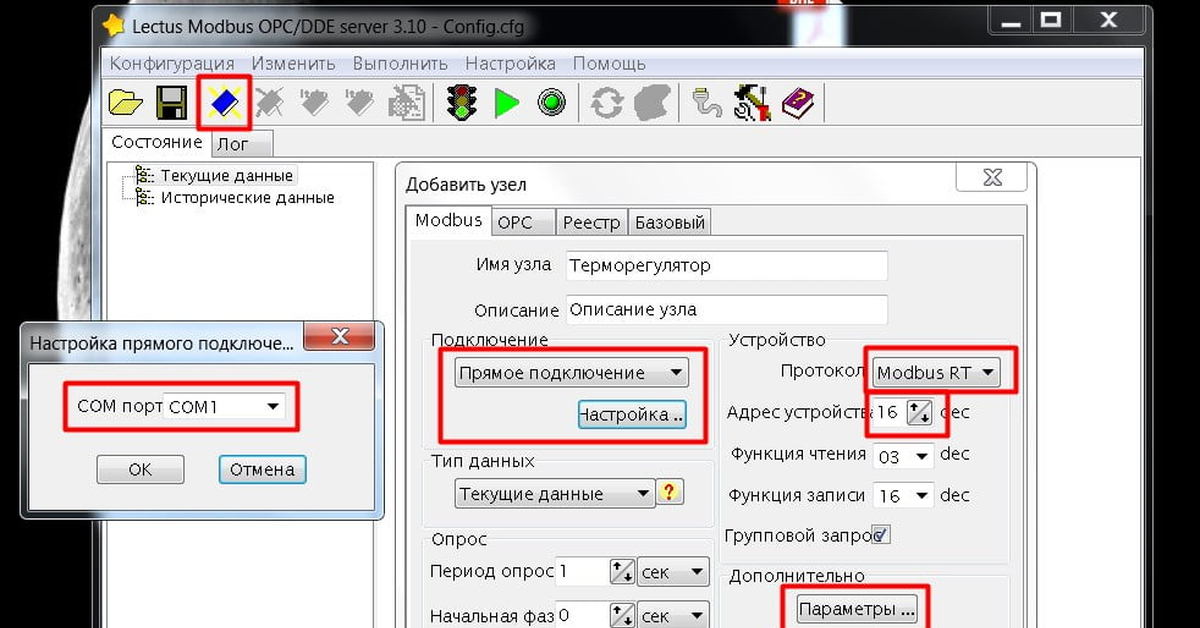1200x628 pixels.
Task: Open the purple help book icon
Action: tap(797, 103)
